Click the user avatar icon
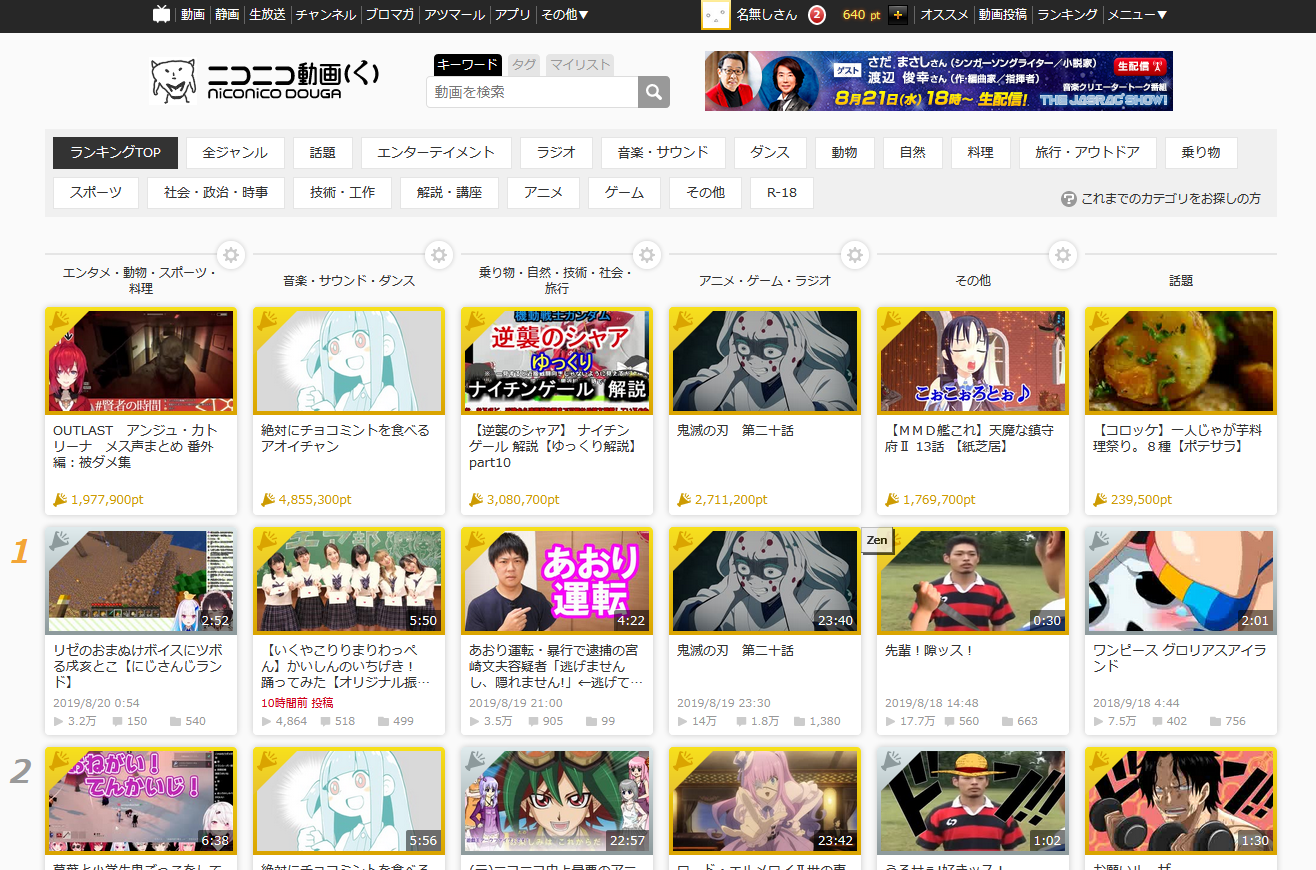Screen dimensions: 1316x870 click(x=714, y=15)
